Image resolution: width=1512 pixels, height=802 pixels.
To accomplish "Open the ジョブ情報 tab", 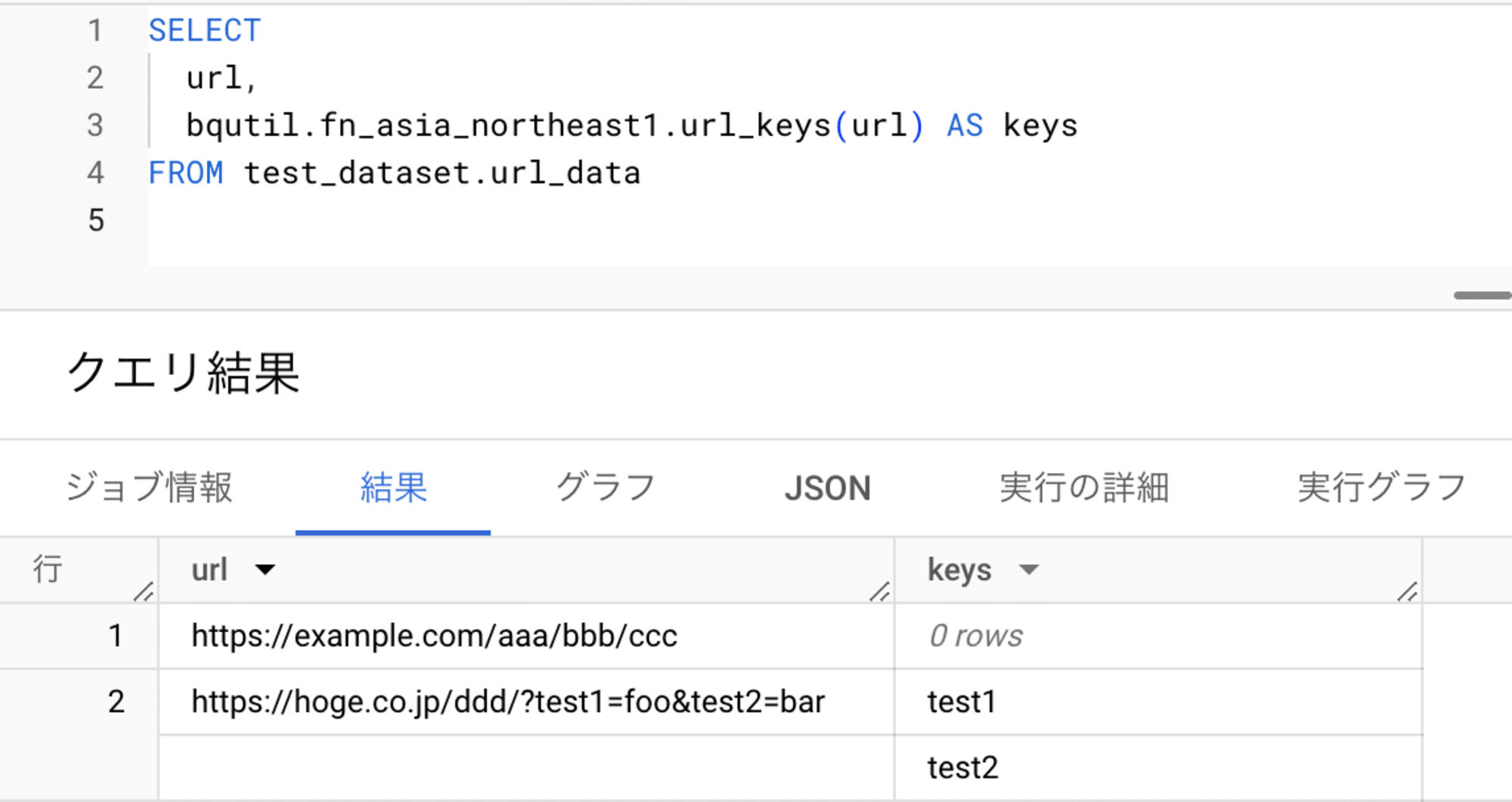I will tap(149, 488).
